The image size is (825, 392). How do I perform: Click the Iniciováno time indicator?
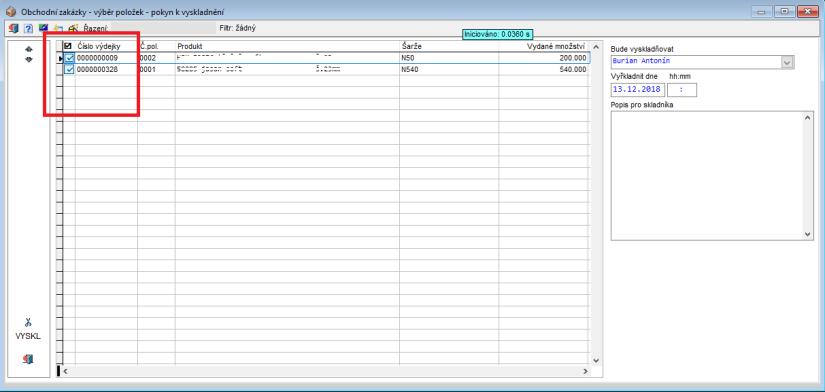[497, 34]
